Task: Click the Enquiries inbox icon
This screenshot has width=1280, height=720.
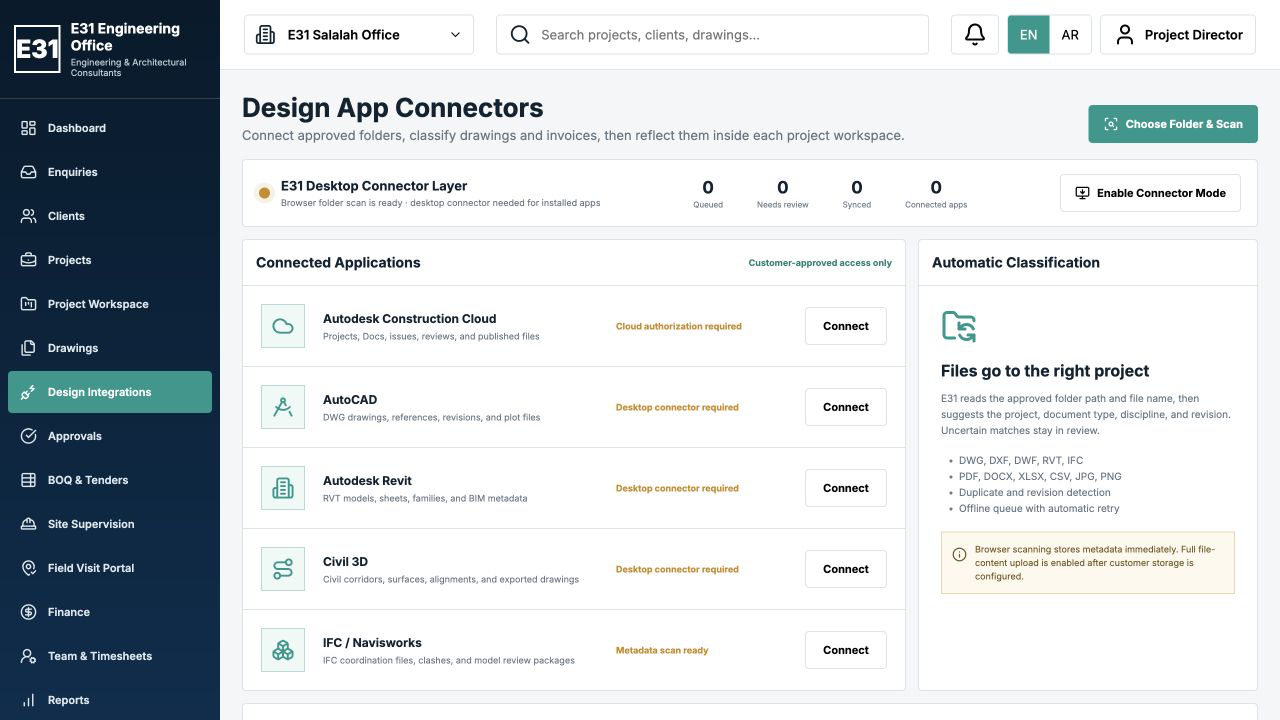Action: coord(29,172)
